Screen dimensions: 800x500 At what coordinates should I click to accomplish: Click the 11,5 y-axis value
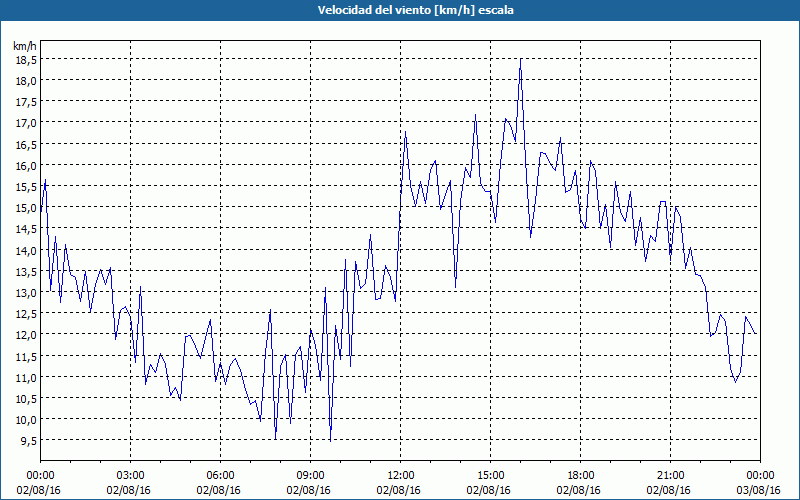click(26, 356)
